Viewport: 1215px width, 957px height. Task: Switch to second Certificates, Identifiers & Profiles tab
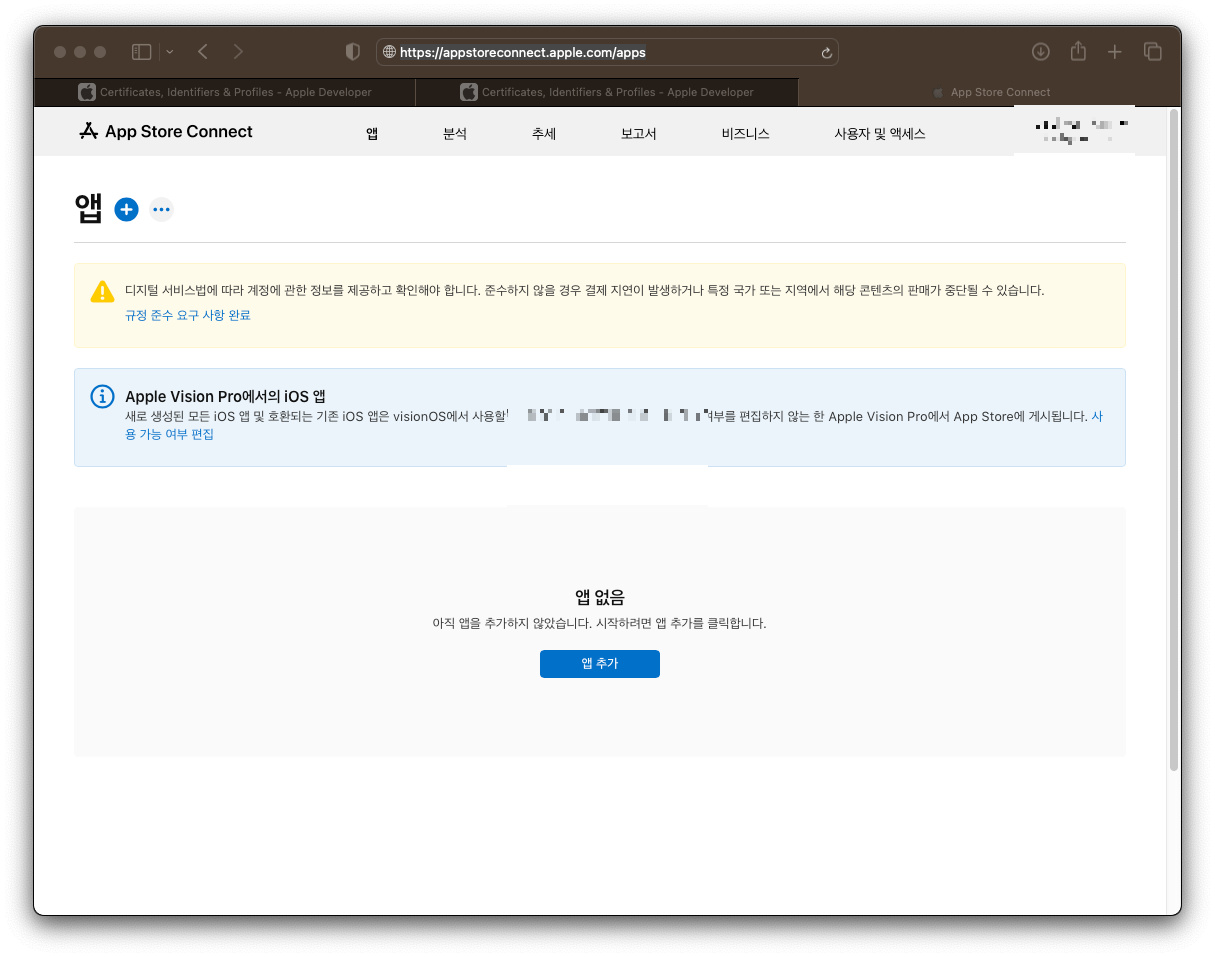point(607,92)
